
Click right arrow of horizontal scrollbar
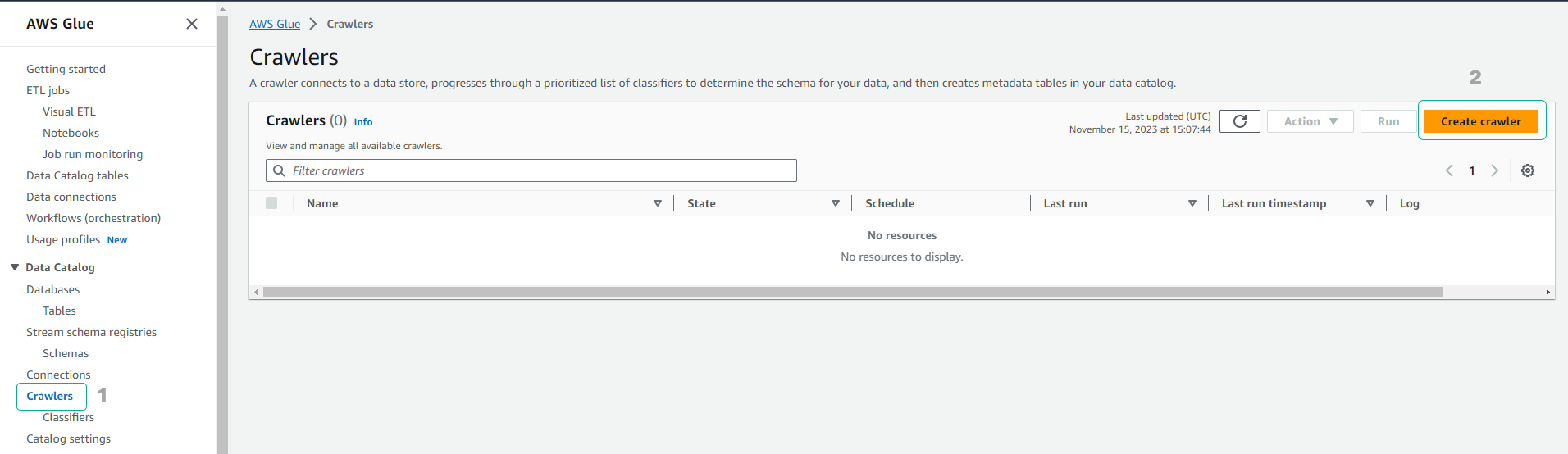[1547, 292]
